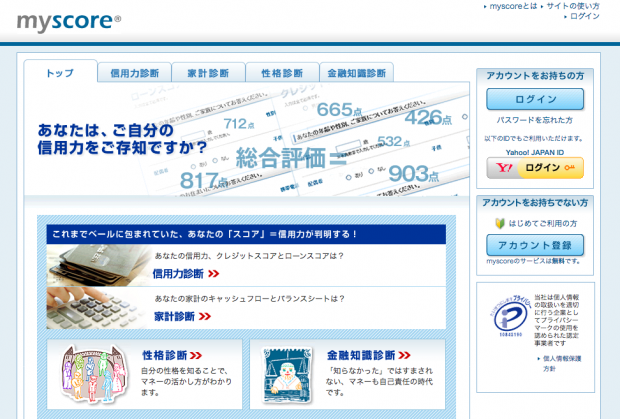Click the green beginner leaf icon

click(x=500, y=223)
